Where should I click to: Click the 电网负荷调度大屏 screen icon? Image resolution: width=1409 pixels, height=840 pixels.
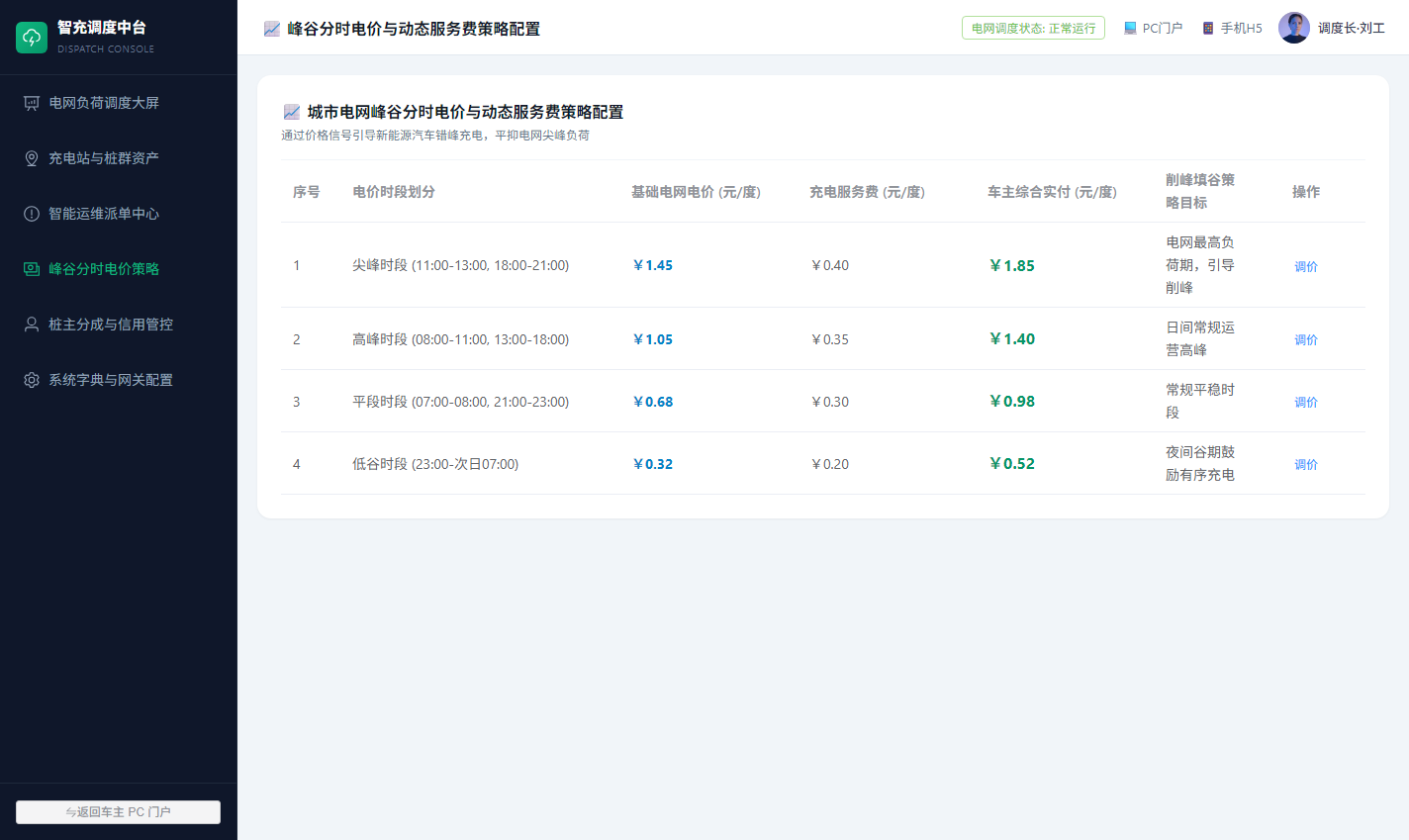32,103
